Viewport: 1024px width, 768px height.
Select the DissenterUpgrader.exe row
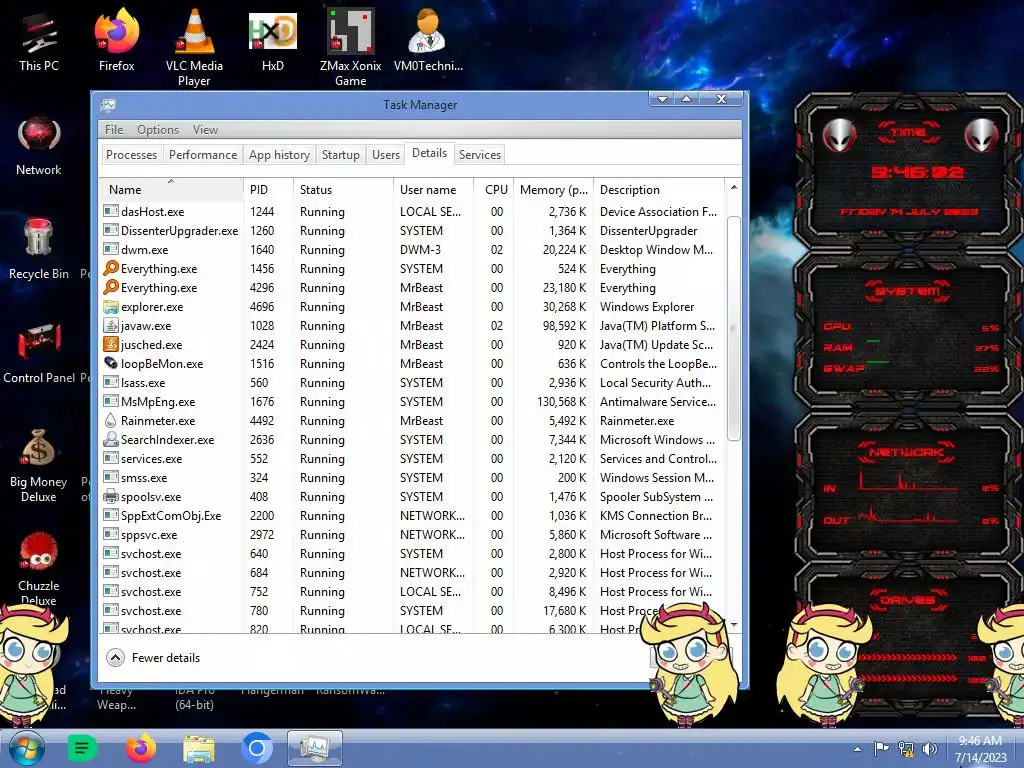[412, 231]
